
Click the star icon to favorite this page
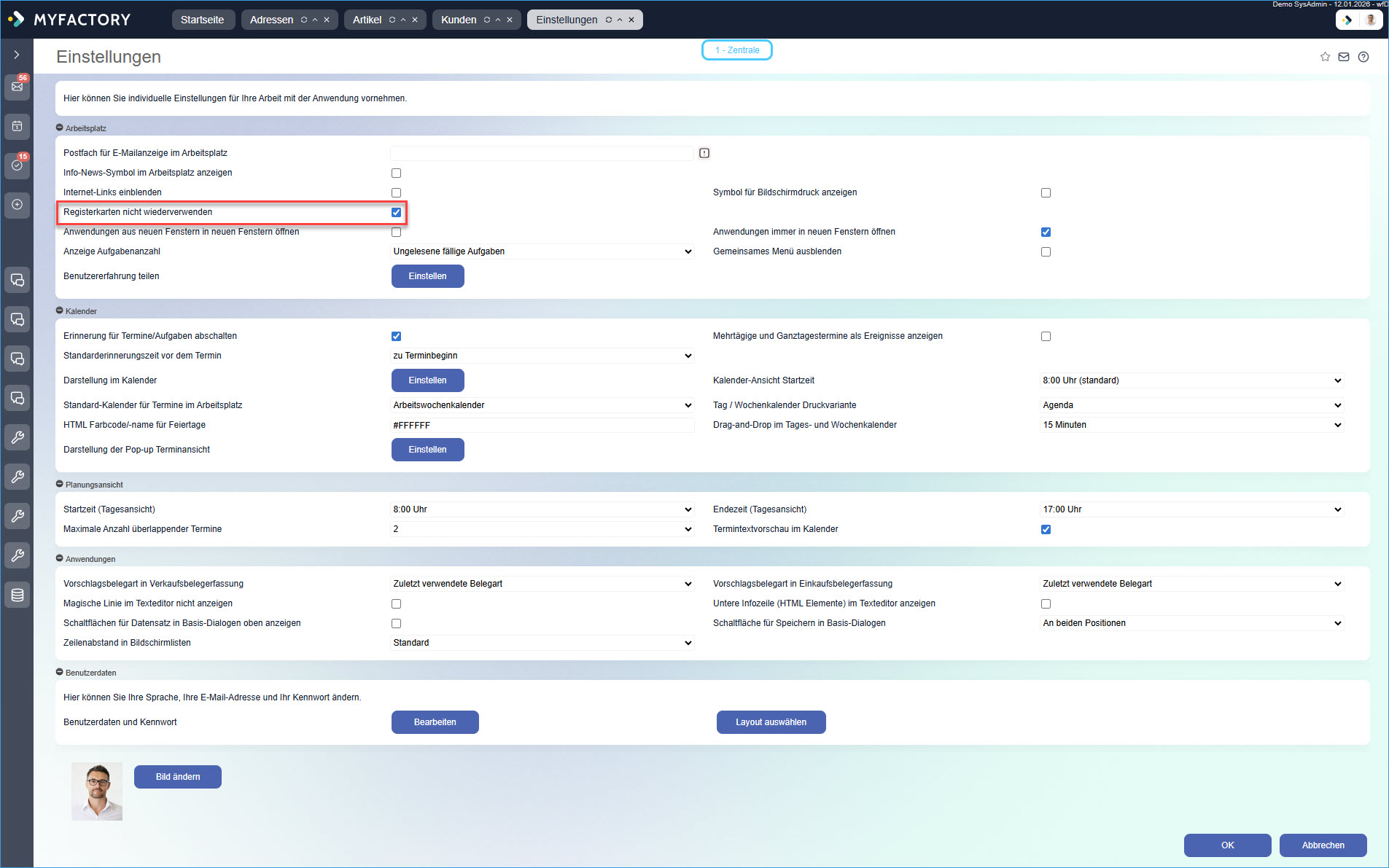tap(1324, 57)
